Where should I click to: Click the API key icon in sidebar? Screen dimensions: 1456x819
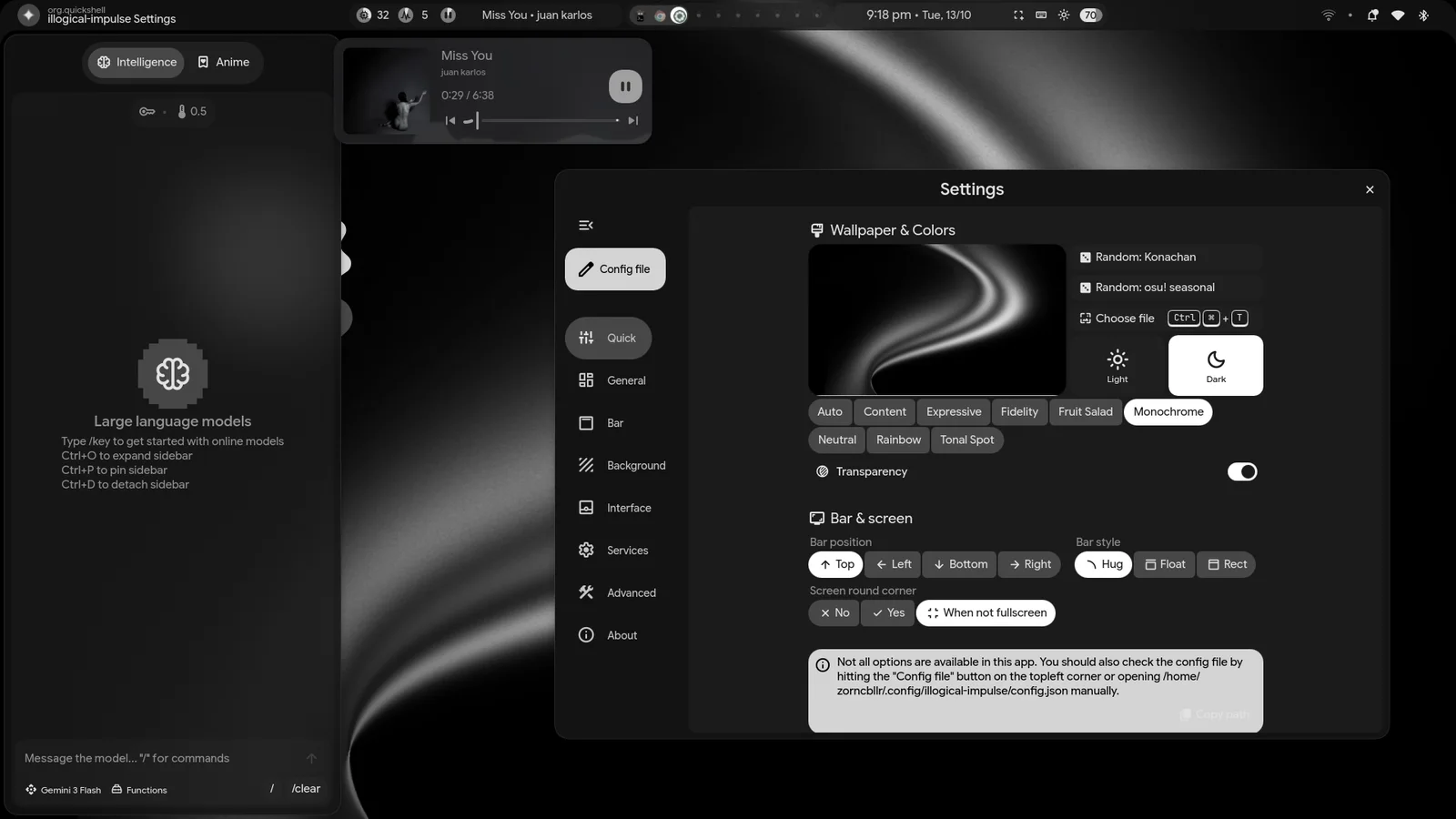[147, 112]
